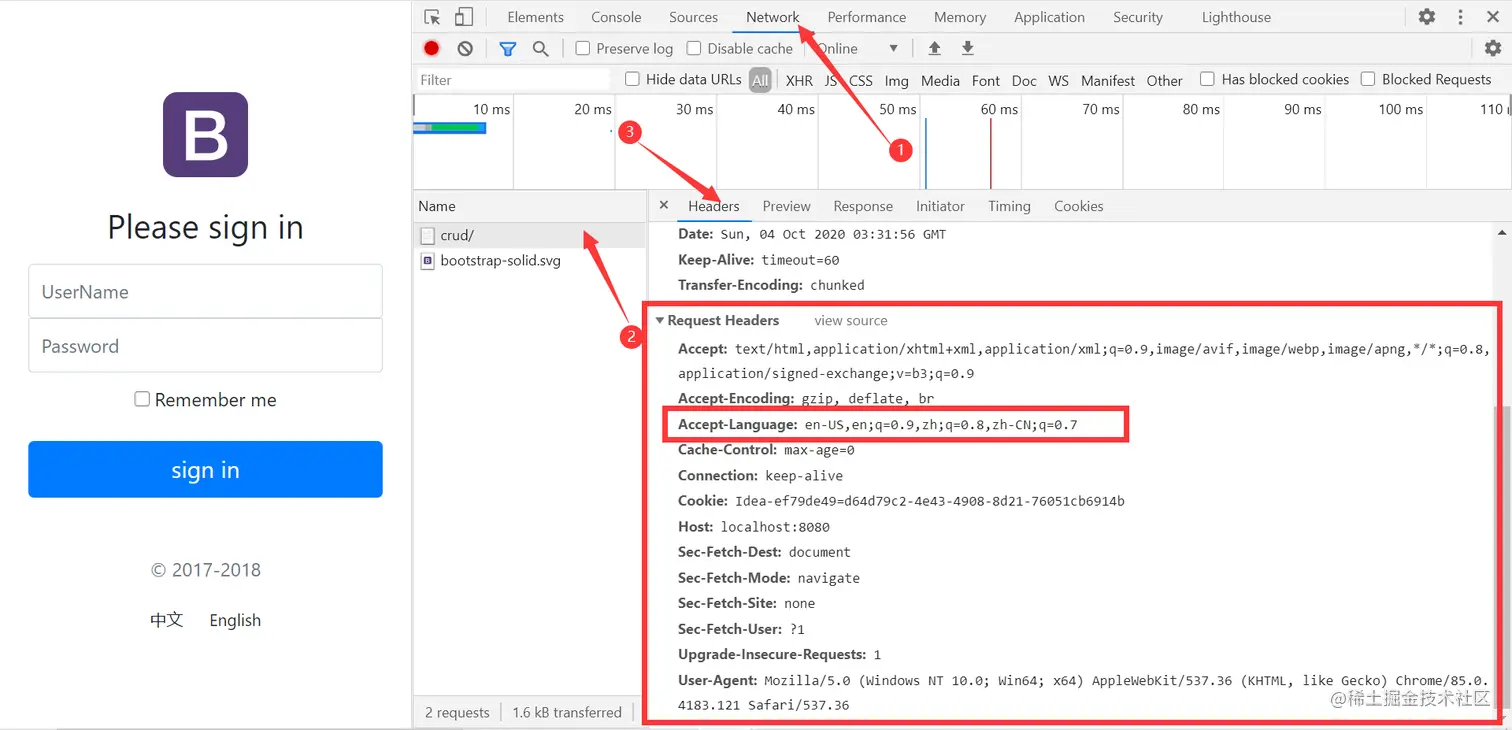Switch to the Elements tab
1512x730 pixels.
(535, 17)
